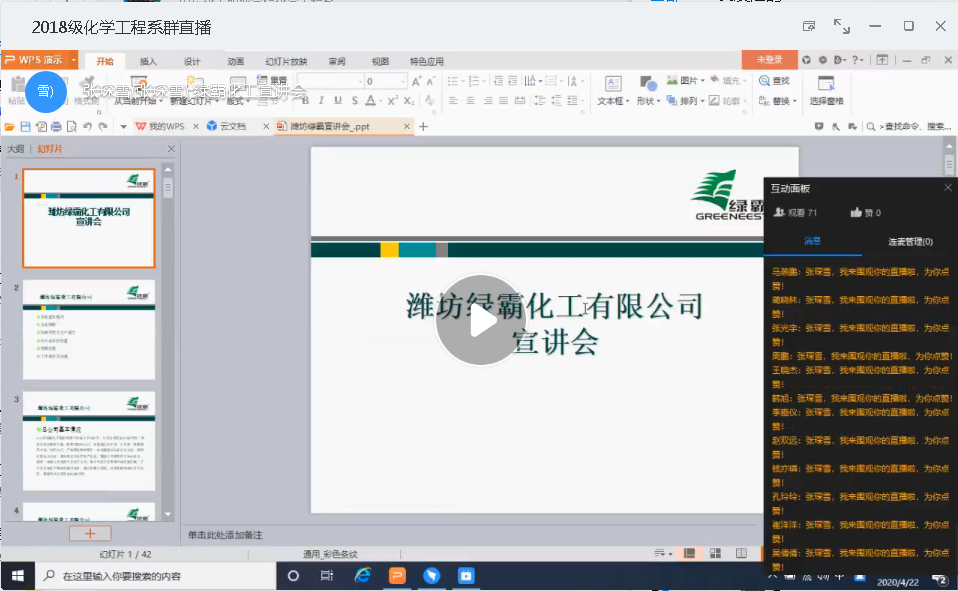Add new document tab with plus icon
The width and height of the screenshot is (958, 591).
click(423, 127)
